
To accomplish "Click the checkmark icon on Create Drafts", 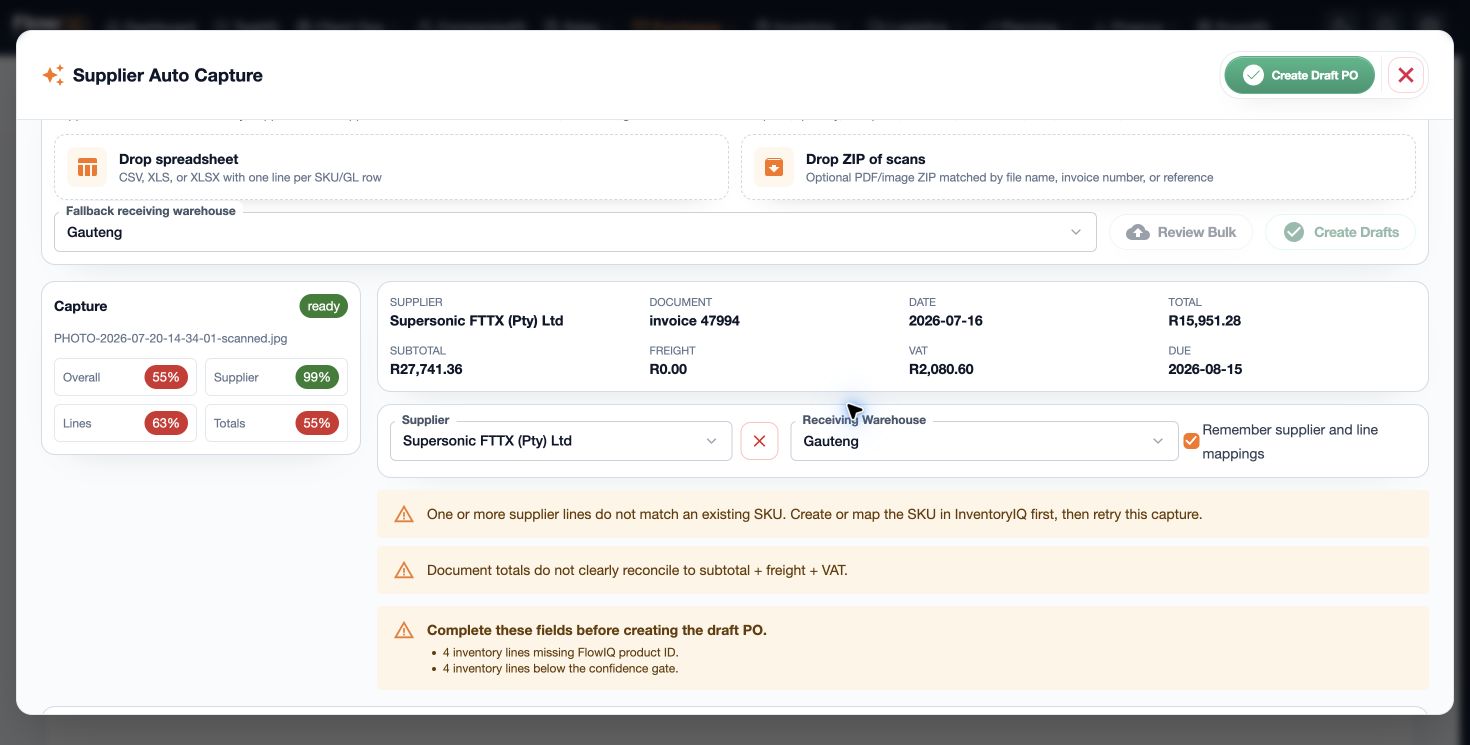I will (1294, 232).
